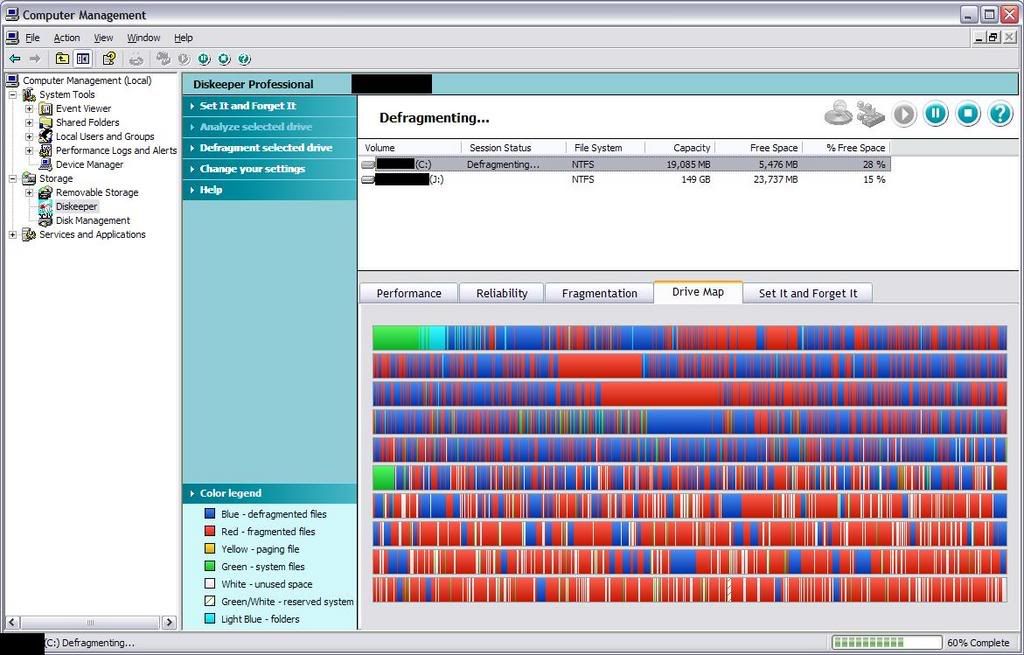Pause defragmentation with the large Pause button
Image resolution: width=1024 pixels, height=655 pixels.
936,114
